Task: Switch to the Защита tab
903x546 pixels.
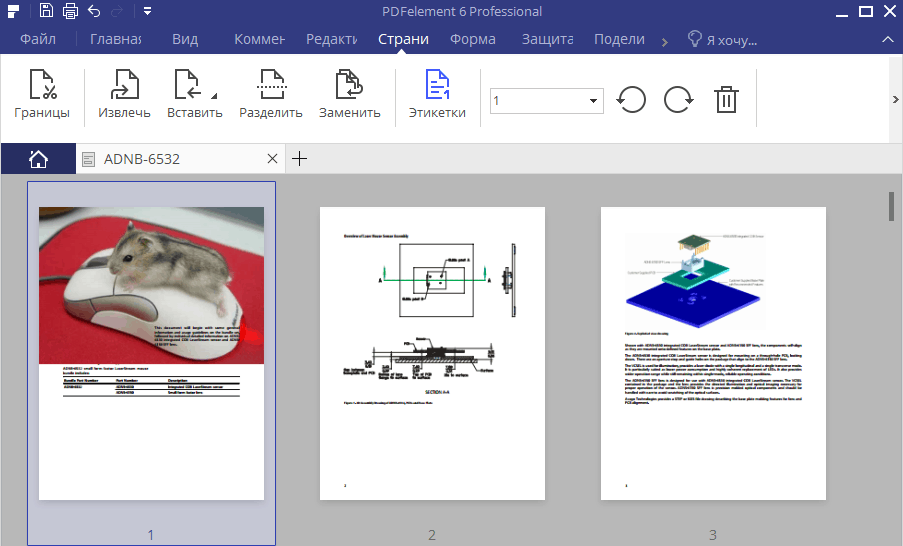Action: [547, 40]
